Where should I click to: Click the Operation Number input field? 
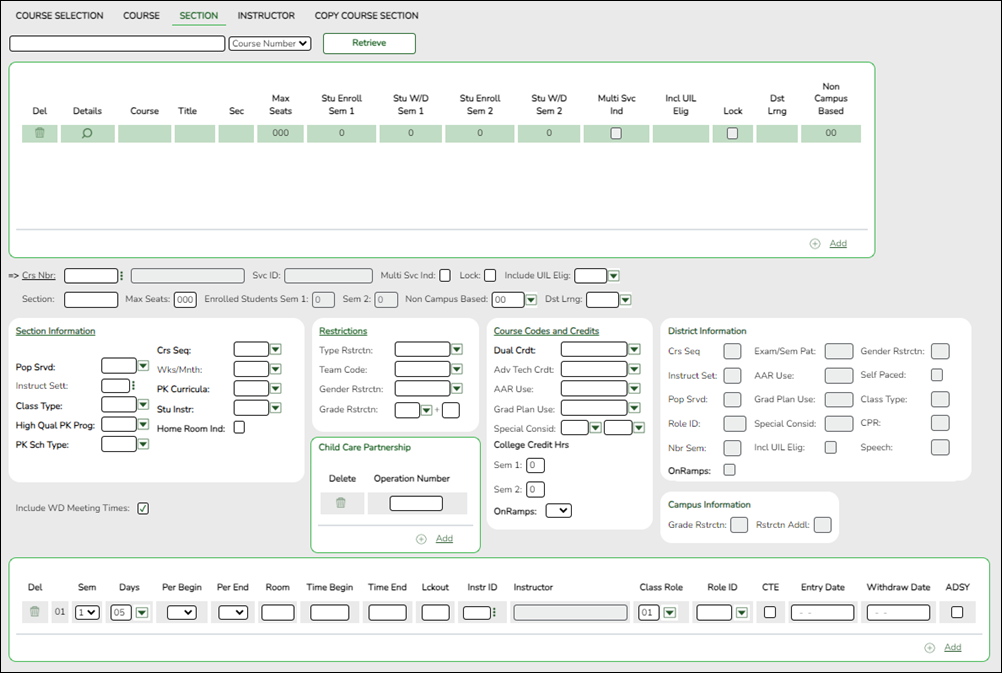point(416,504)
